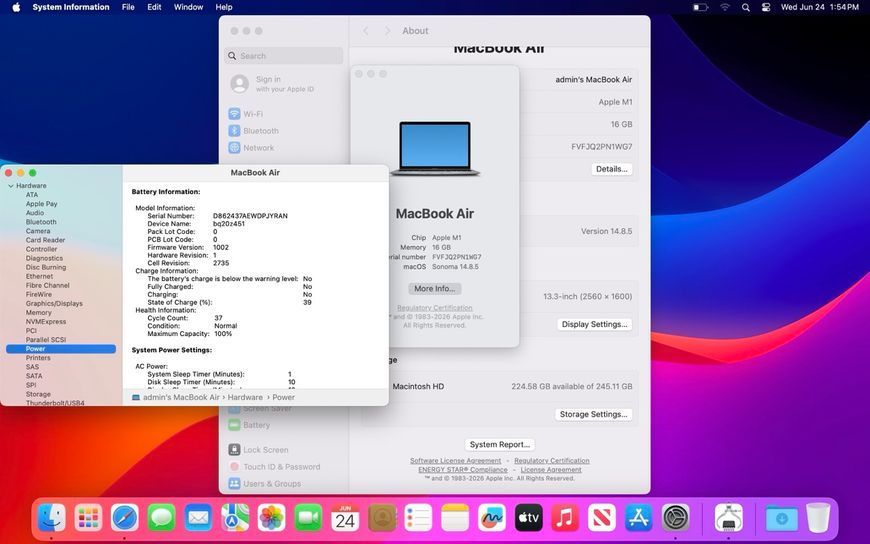Open Music app in dock

(x=565, y=518)
